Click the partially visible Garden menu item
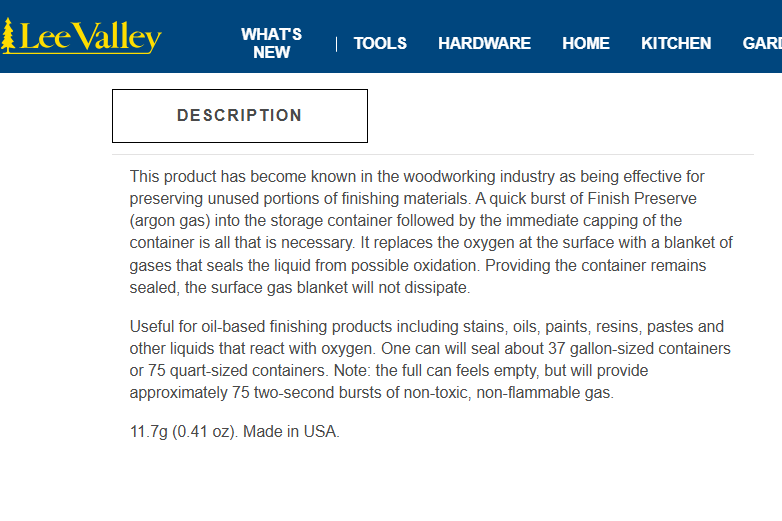 tap(762, 43)
